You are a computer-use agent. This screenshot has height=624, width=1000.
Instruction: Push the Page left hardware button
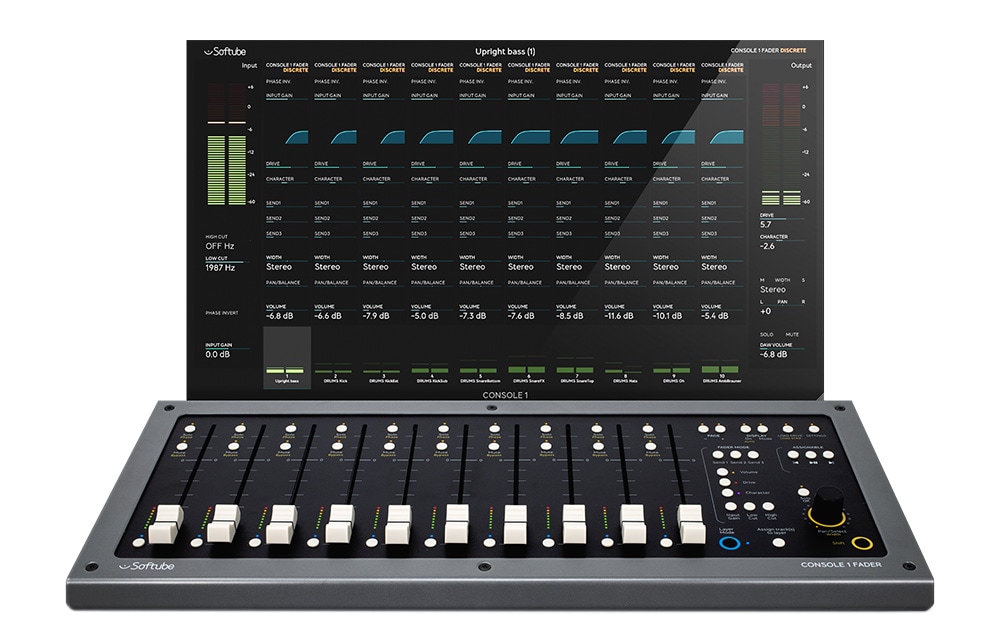703,429
